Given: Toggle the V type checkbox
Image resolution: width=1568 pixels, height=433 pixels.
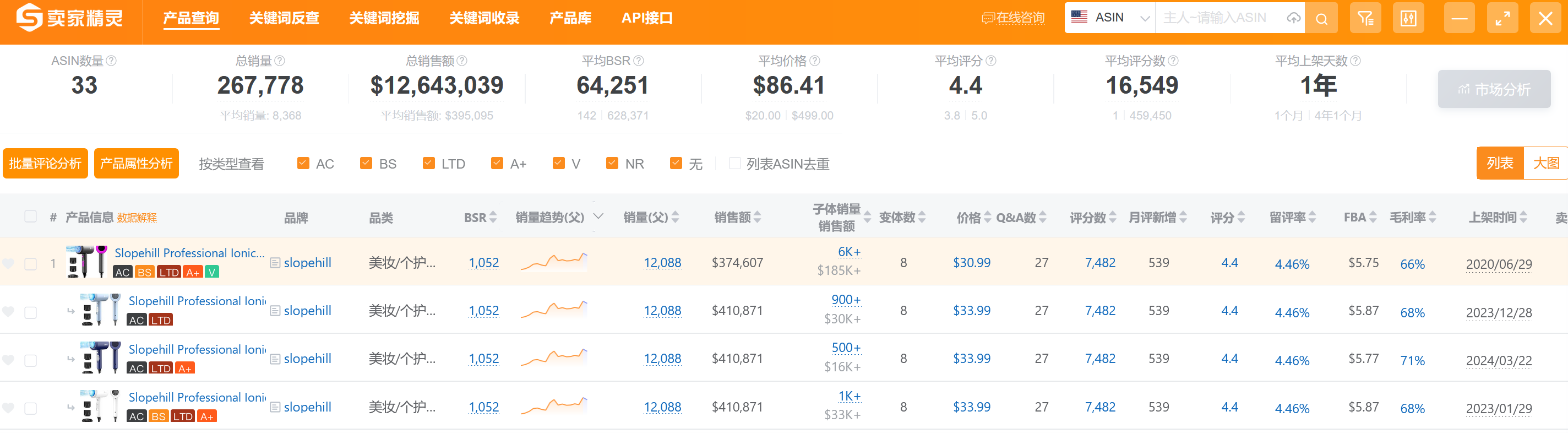Looking at the screenshot, I should (x=559, y=163).
